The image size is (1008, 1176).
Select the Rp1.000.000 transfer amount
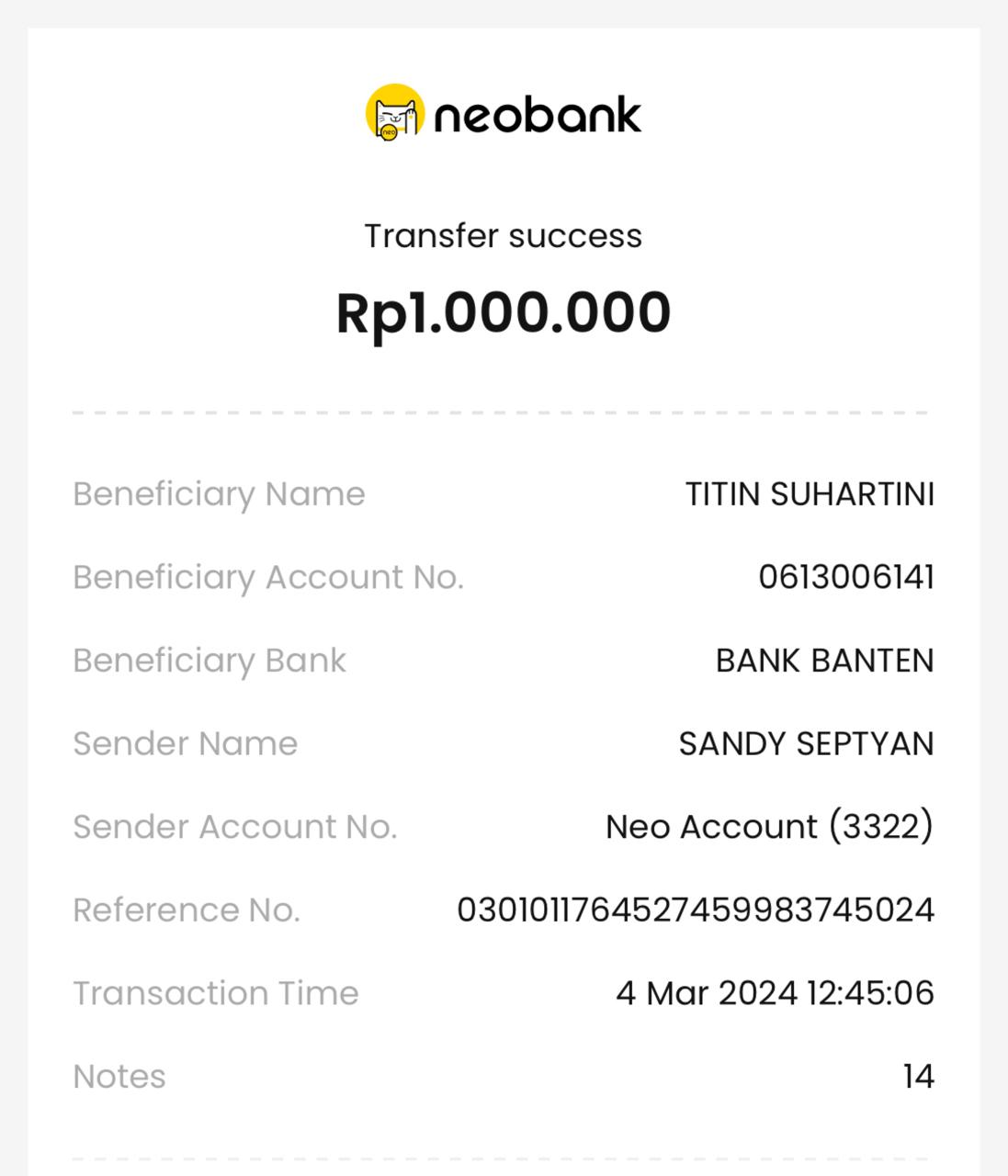point(504,312)
